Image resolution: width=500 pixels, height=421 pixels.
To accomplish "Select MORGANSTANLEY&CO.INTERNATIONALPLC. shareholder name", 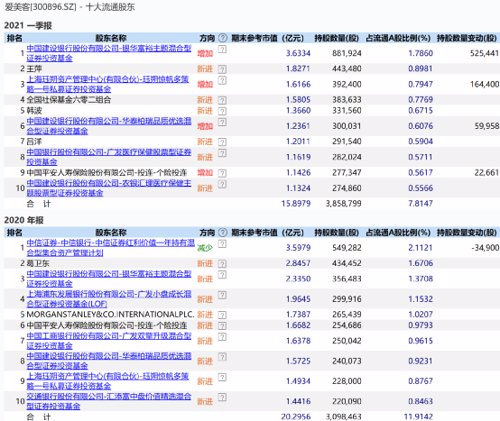I will point(110,314).
